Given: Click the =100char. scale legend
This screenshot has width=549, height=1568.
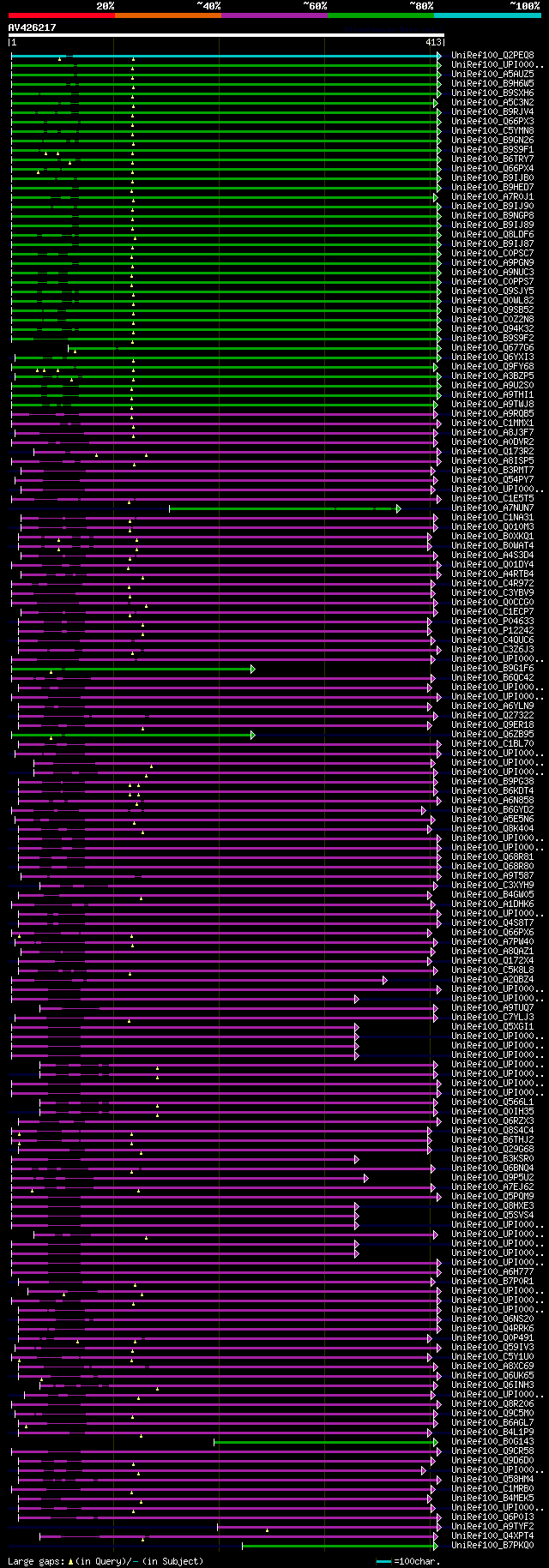Looking at the screenshot, I should 408,1561.
